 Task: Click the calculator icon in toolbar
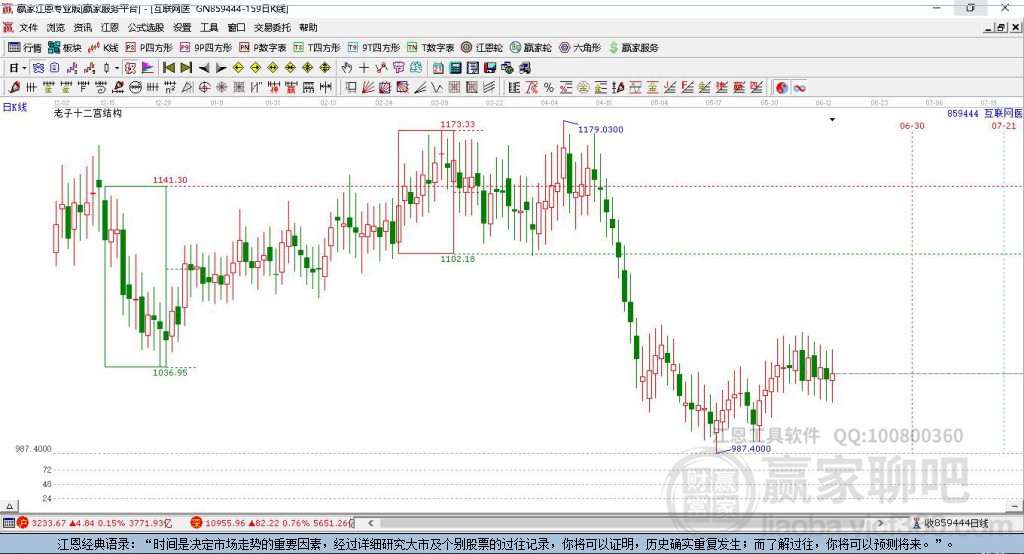[x=454, y=67]
